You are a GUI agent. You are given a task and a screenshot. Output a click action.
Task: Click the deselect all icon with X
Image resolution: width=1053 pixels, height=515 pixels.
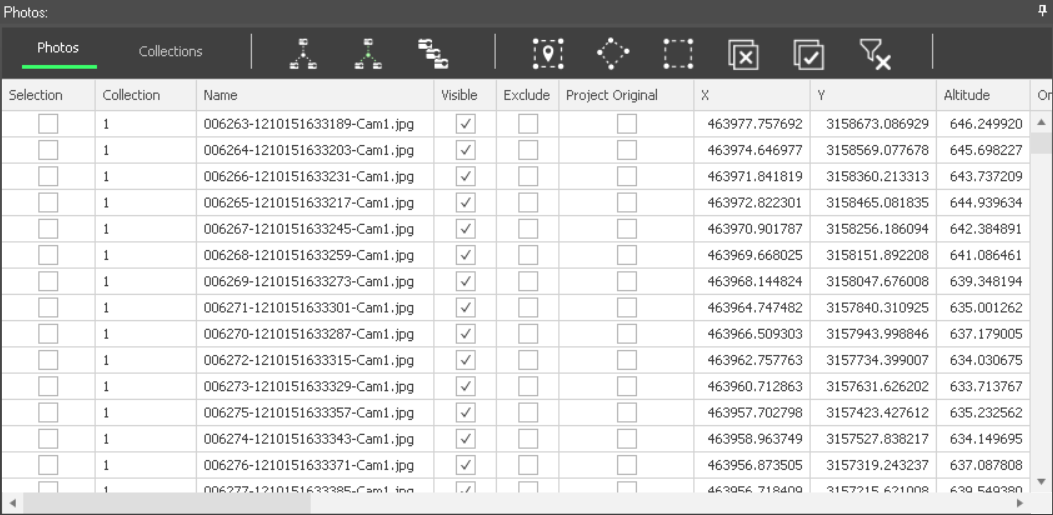(x=743, y=54)
